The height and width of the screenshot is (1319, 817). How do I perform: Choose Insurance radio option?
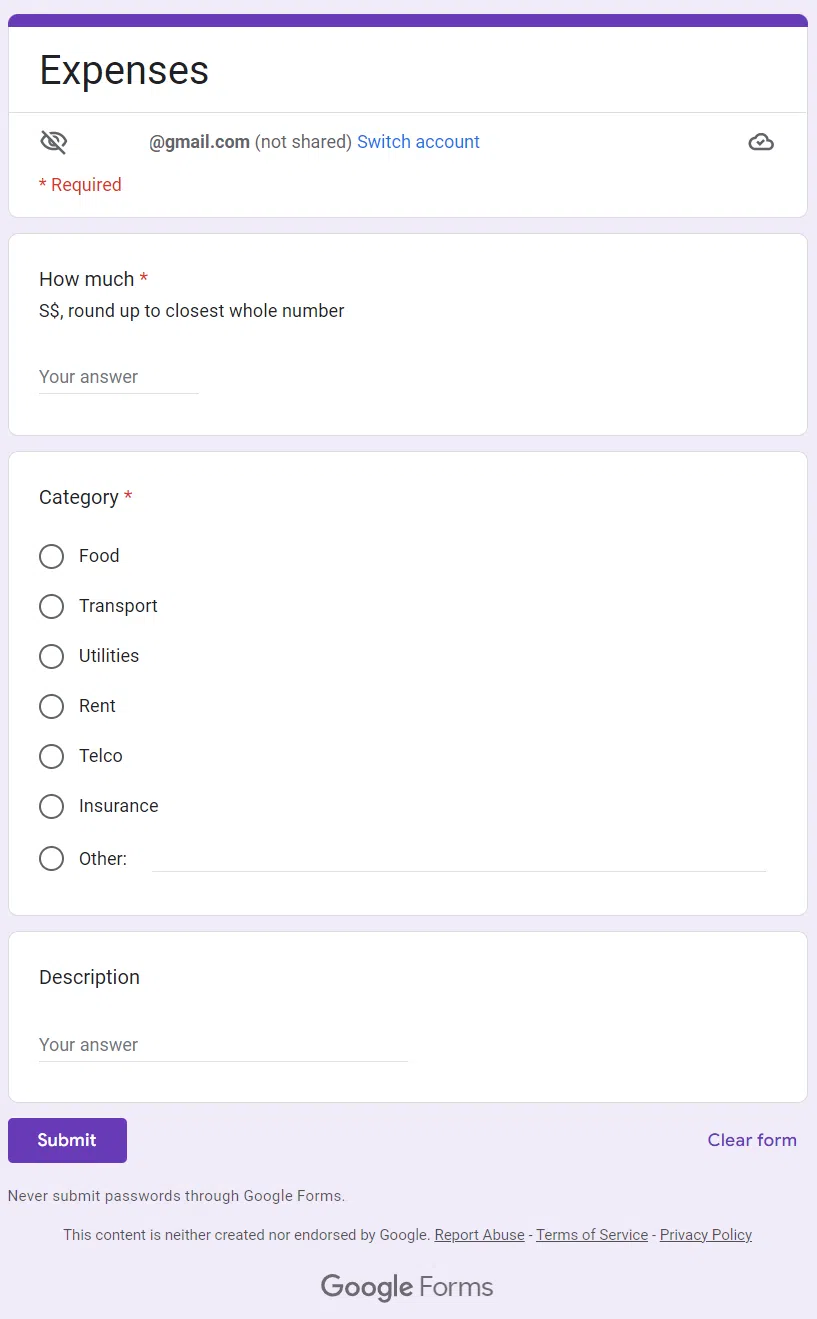click(x=51, y=806)
